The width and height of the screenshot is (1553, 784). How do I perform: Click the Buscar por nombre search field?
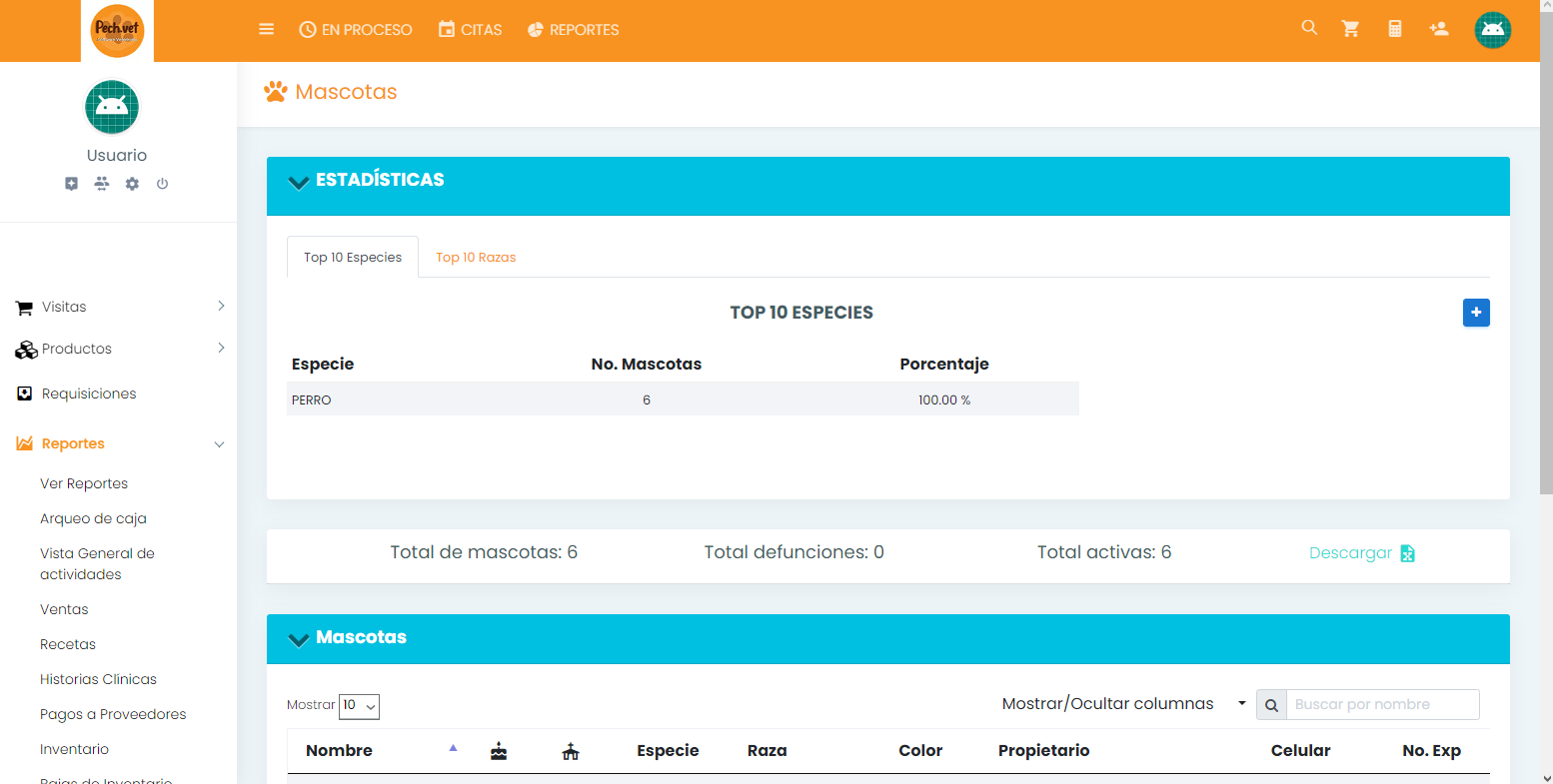tap(1381, 705)
